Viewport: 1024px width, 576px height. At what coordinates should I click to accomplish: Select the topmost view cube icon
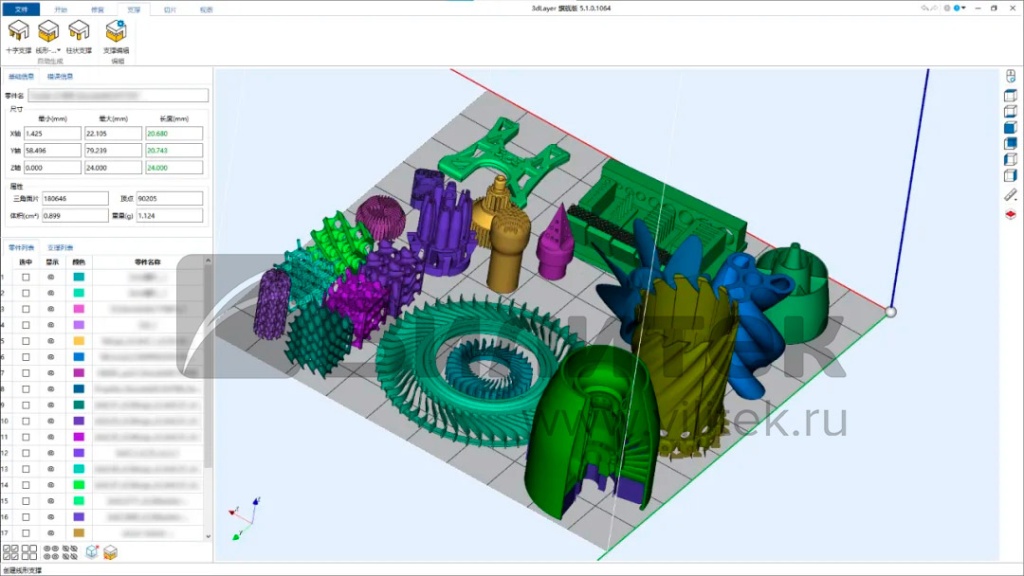point(1010,95)
